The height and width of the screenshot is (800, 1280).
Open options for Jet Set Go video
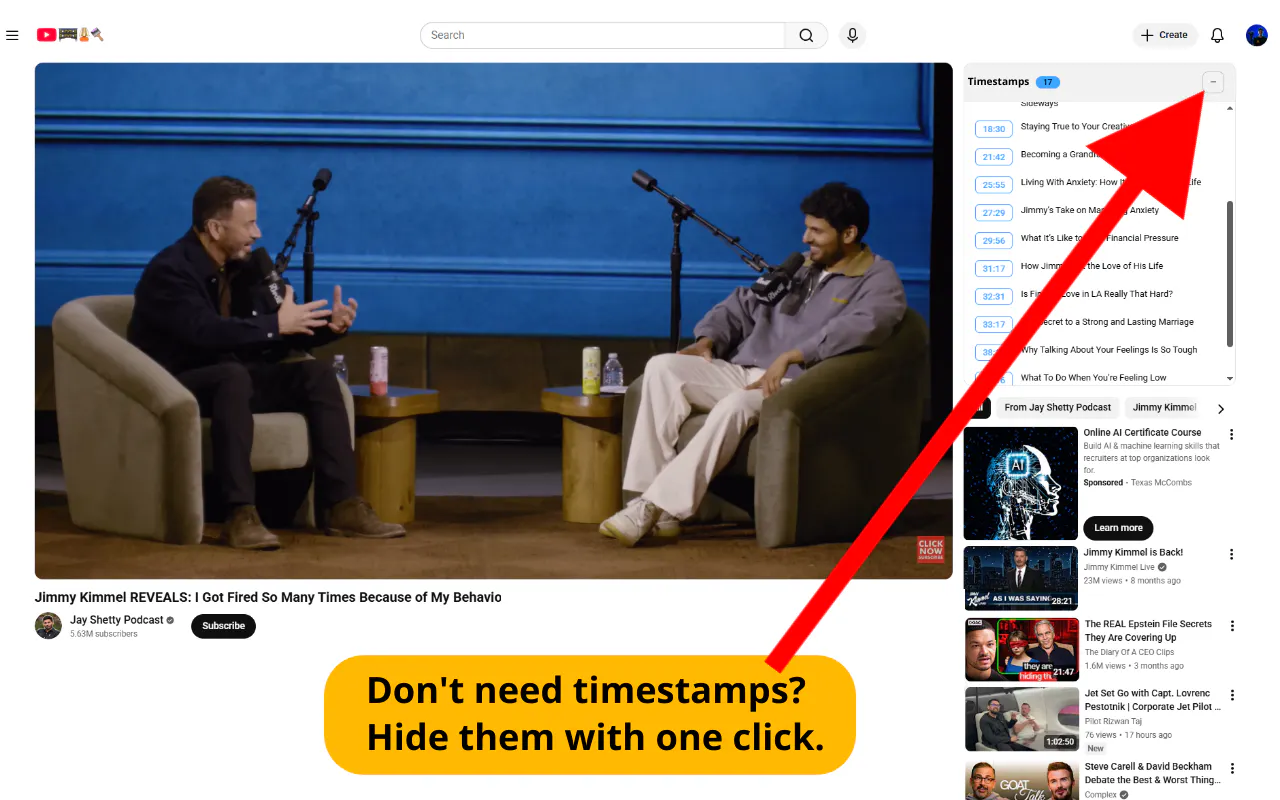(x=1232, y=695)
